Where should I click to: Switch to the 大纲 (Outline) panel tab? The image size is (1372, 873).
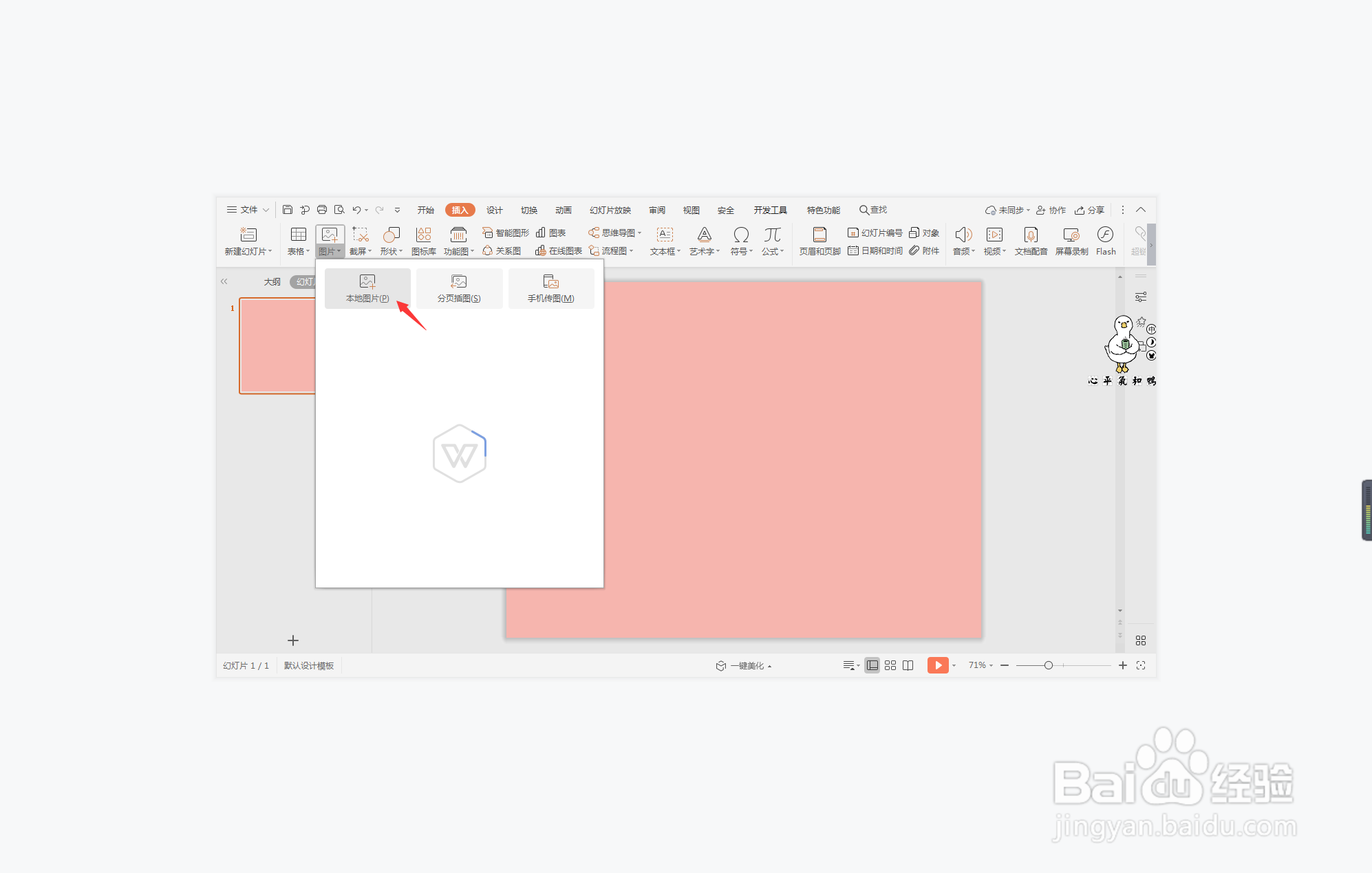272,281
